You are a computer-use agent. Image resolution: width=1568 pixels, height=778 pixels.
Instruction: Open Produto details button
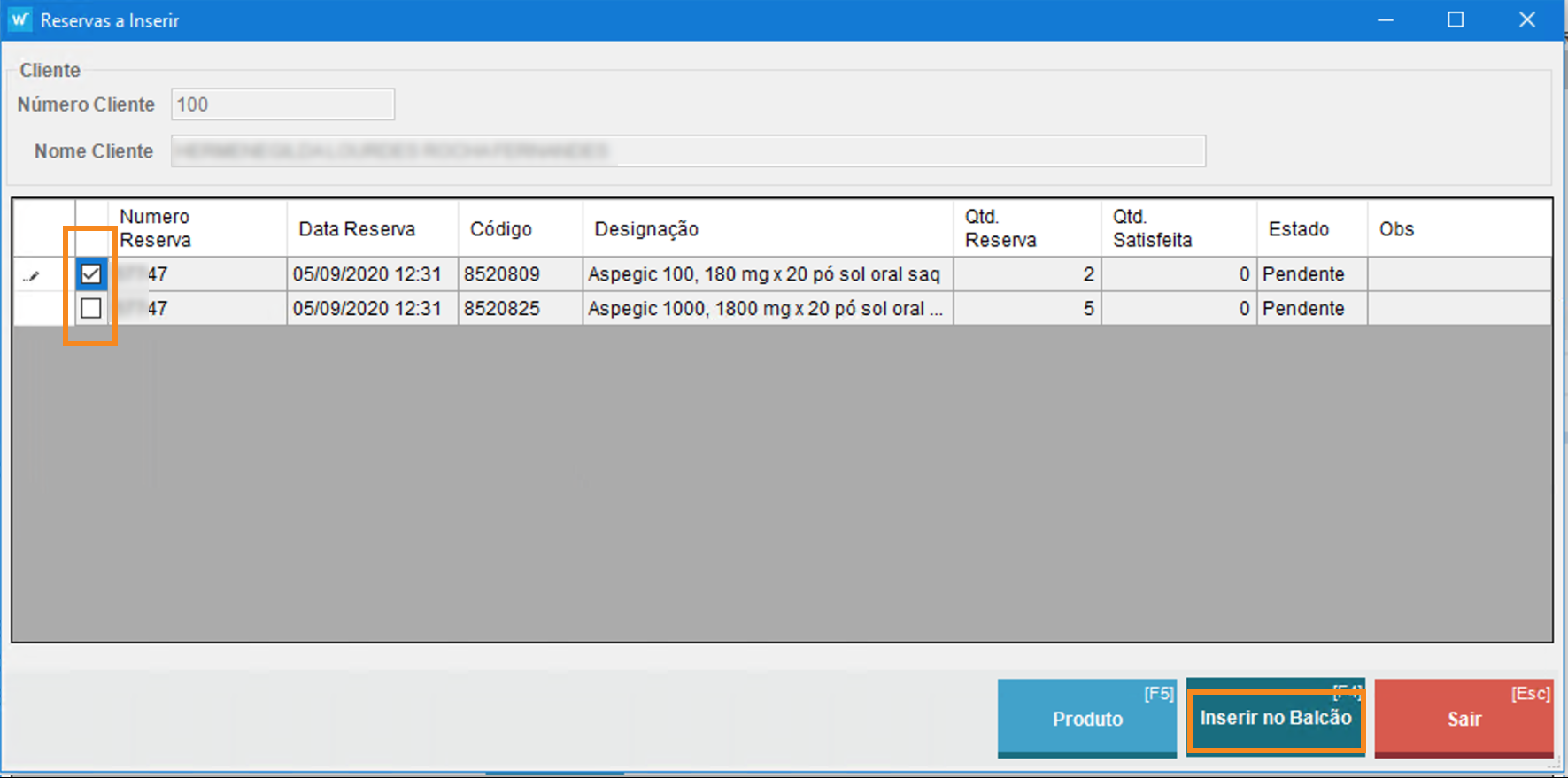[1086, 718]
